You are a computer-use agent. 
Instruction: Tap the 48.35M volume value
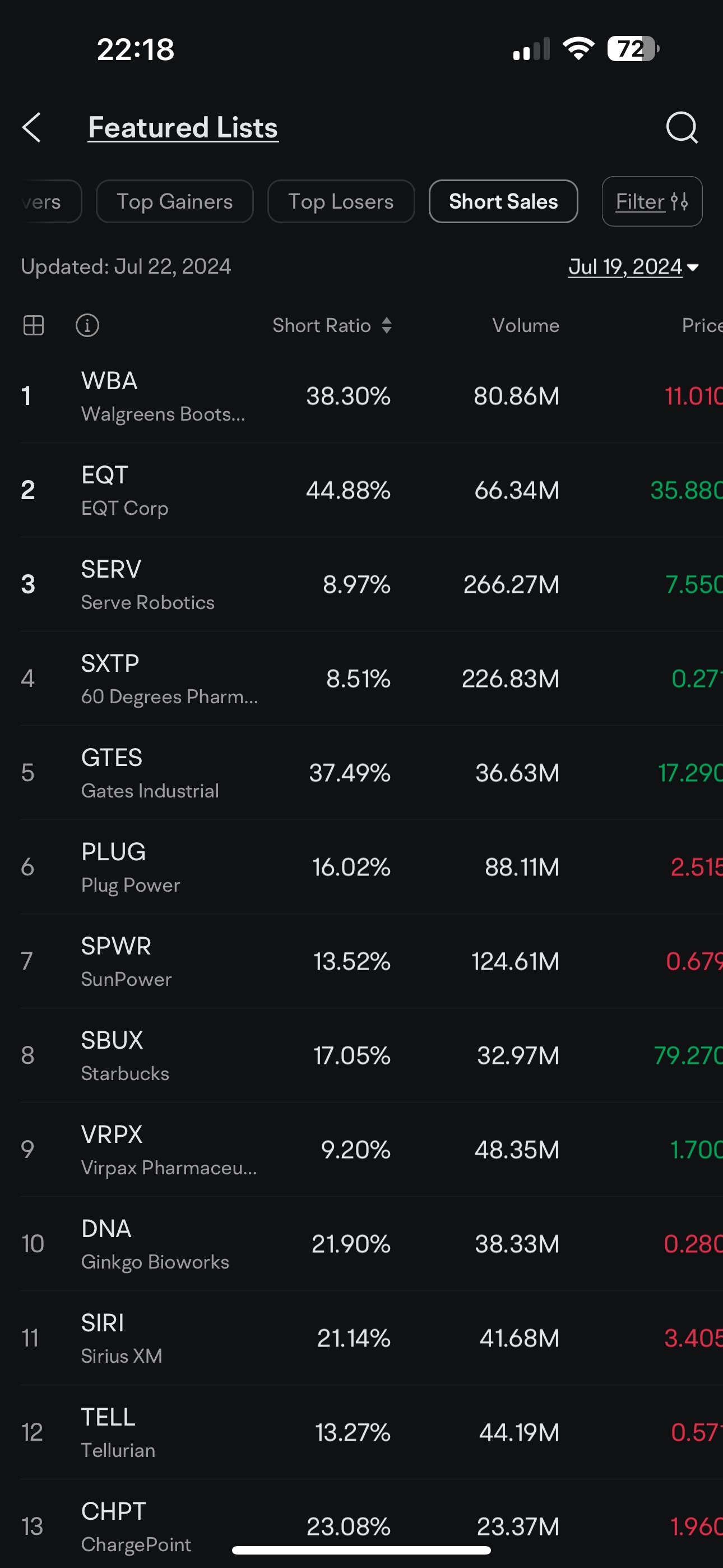click(x=517, y=1150)
